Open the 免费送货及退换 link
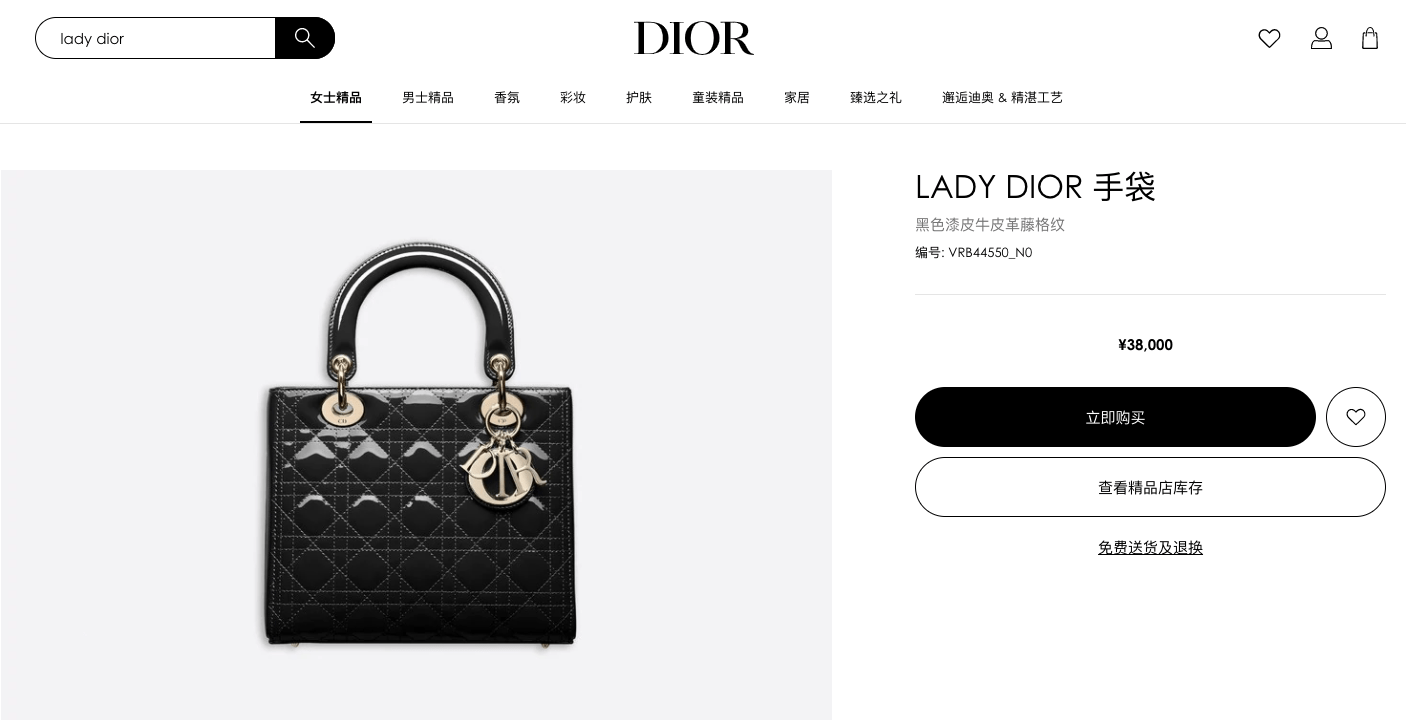This screenshot has width=1406, height=720. [1150, 548]
